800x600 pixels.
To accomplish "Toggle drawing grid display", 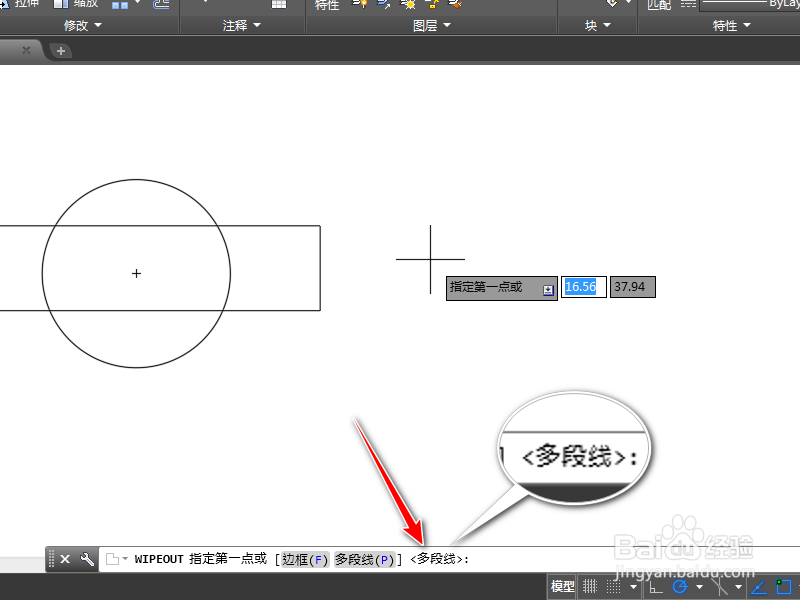I will pos(590,587).
